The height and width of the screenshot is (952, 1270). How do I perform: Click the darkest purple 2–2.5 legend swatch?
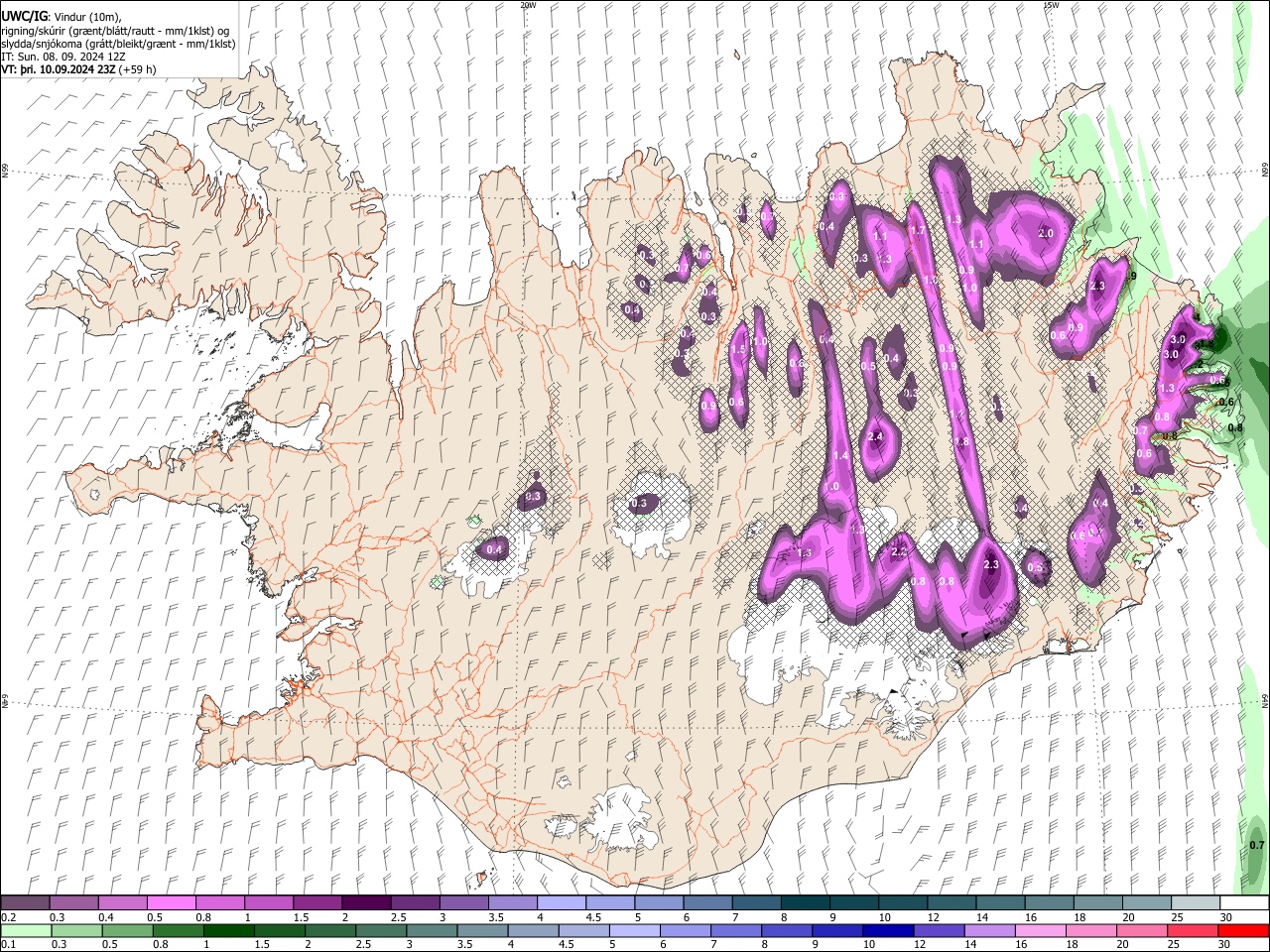click(x=366, y=903)
